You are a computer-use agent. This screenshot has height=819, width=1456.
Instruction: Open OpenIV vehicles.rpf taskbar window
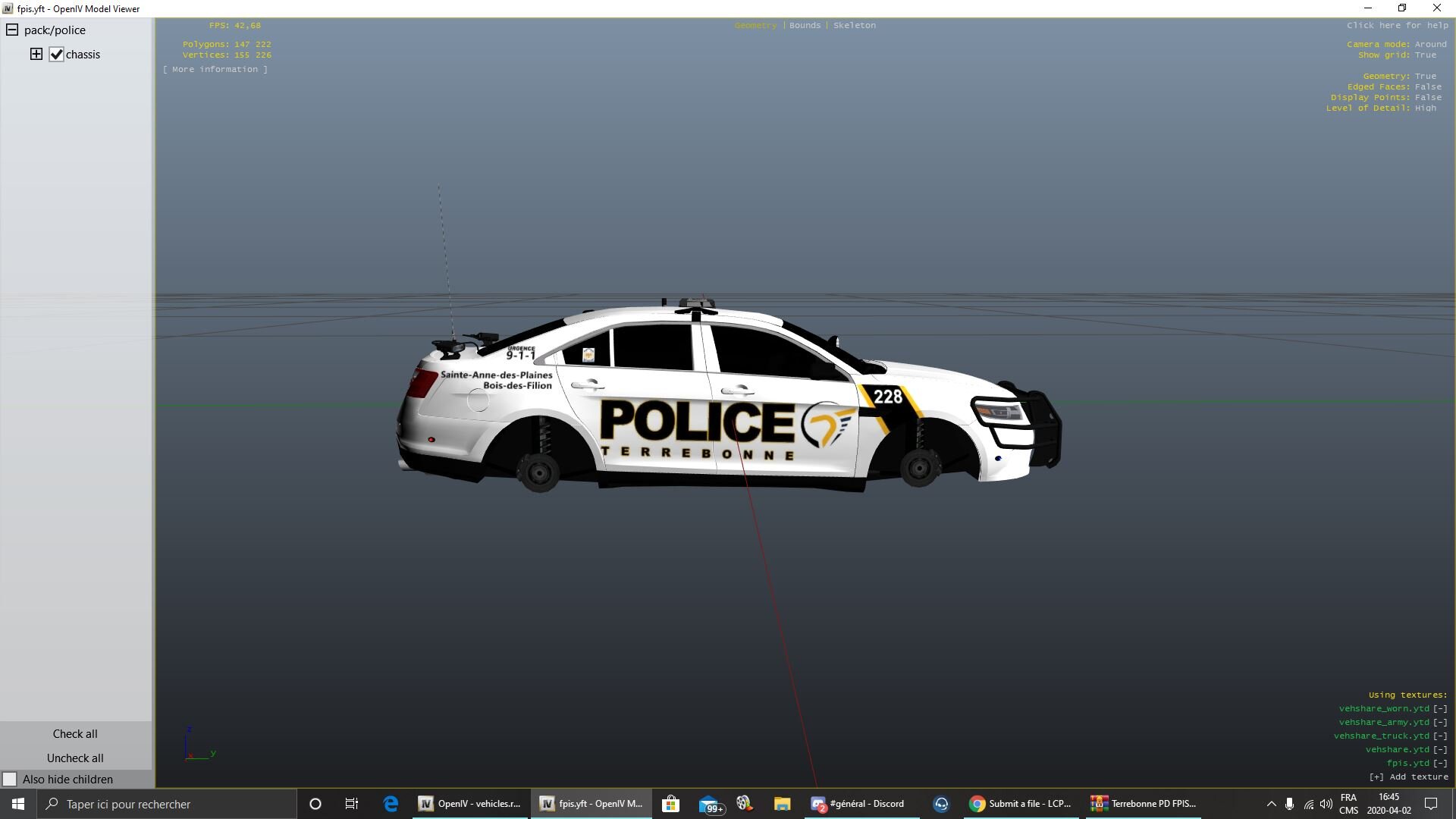(470, 804)
